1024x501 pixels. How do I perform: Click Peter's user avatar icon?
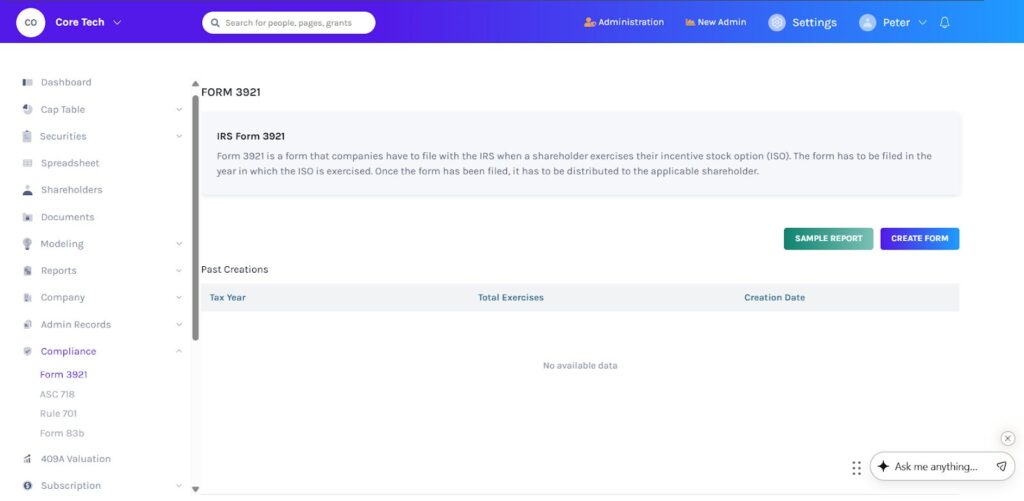click(867, 22)
